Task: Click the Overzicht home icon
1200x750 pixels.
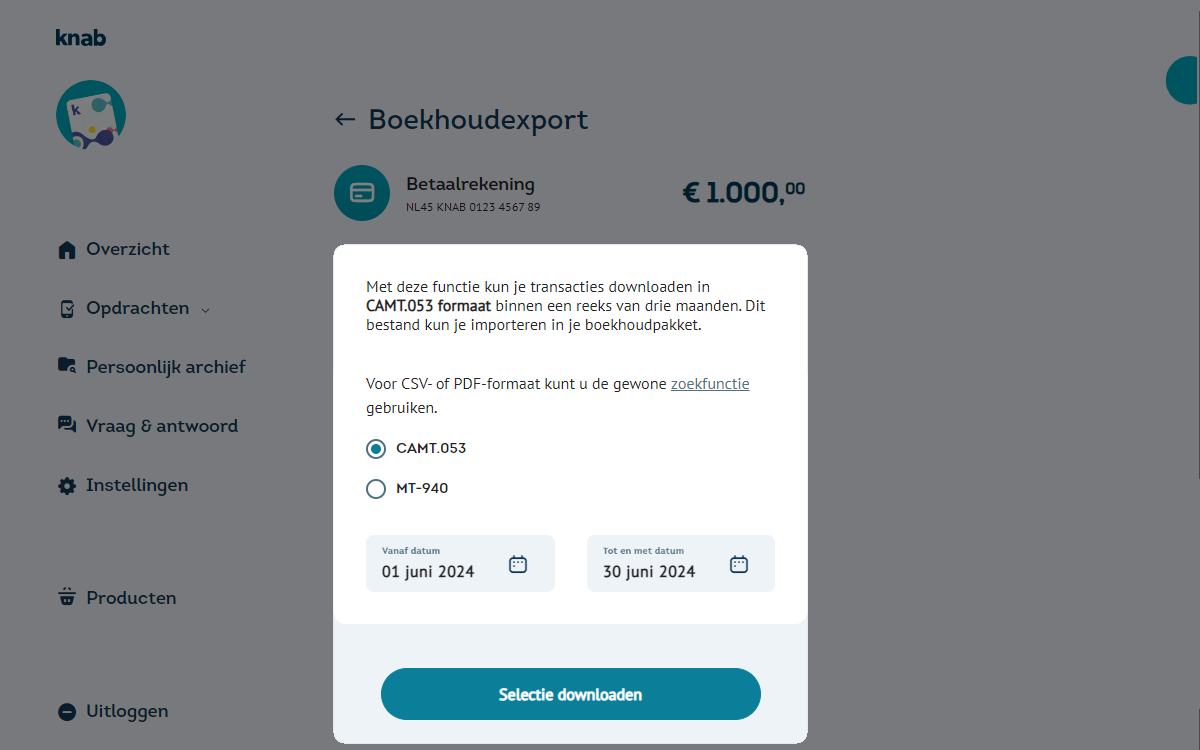Action: coord(67,250)
